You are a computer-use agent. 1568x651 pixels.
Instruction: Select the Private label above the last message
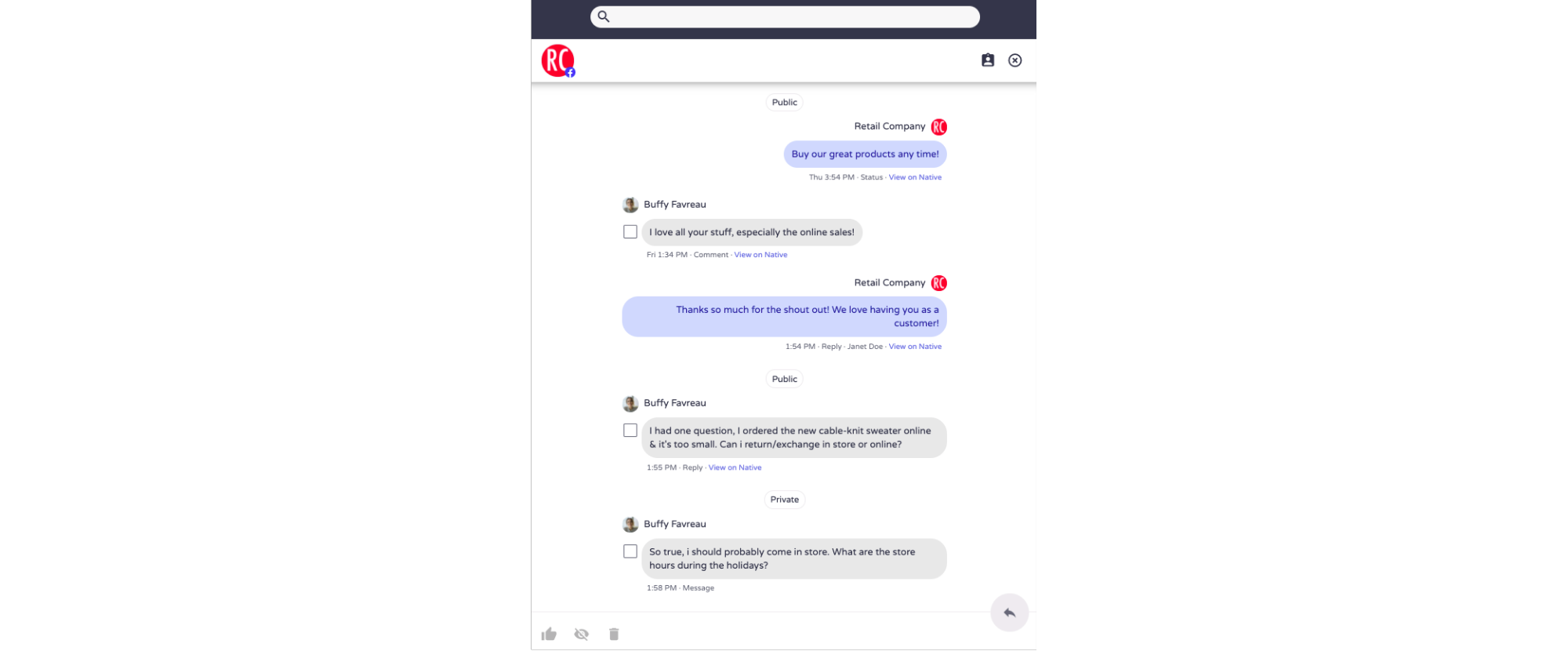coord(784,500)
